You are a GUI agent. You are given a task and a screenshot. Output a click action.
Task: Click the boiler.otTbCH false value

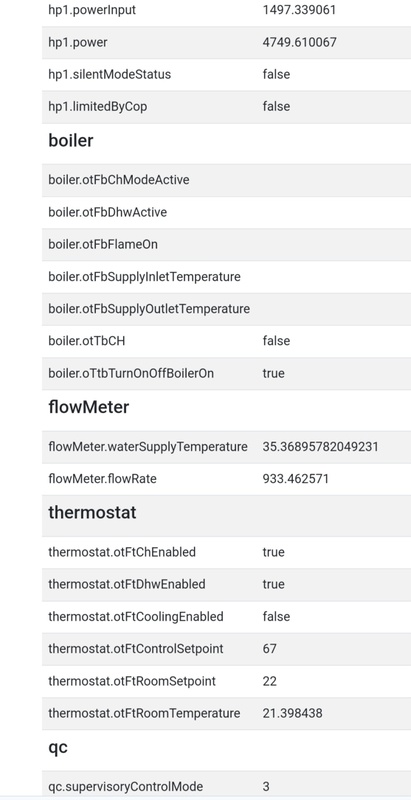point(276,341)
